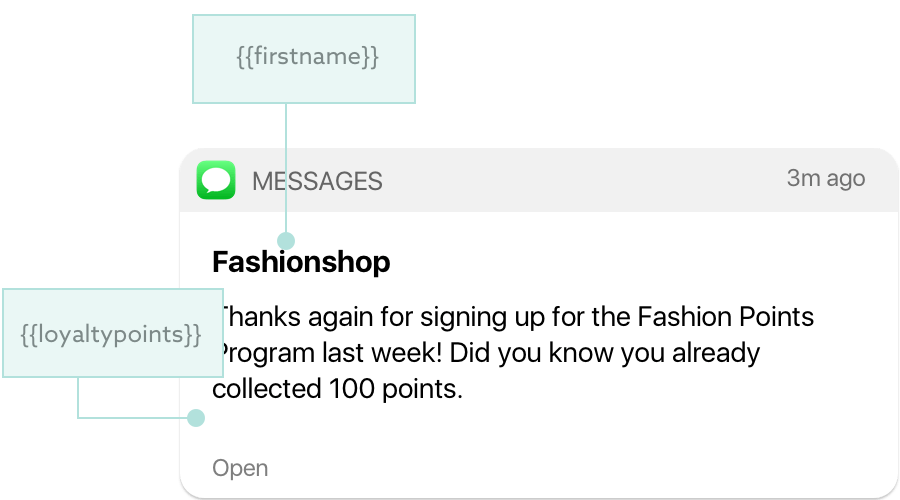
Task: Select the {{loyaltypoints}} placeholder tag
Action: tap(111, 334)
